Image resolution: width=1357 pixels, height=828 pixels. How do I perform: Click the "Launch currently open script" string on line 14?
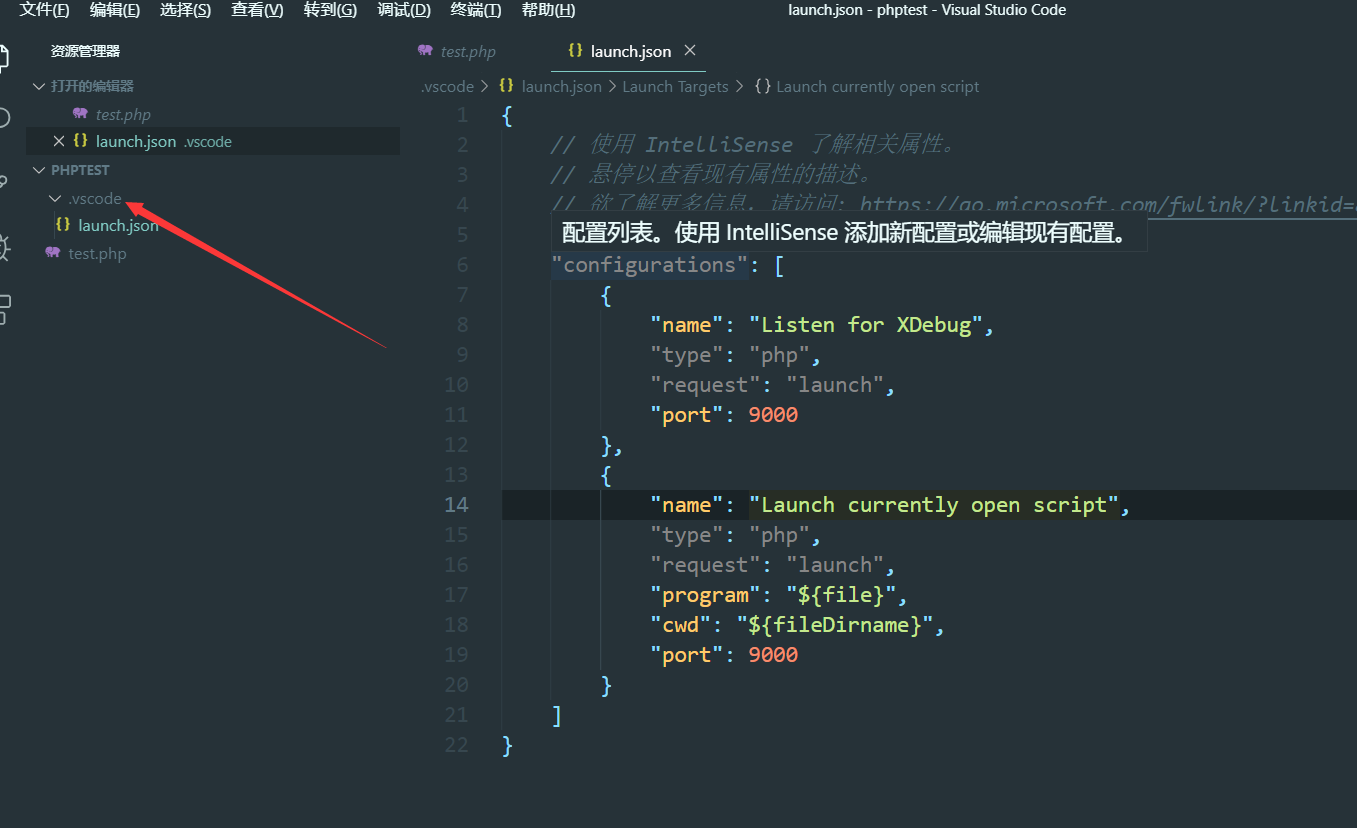[934, 504]
